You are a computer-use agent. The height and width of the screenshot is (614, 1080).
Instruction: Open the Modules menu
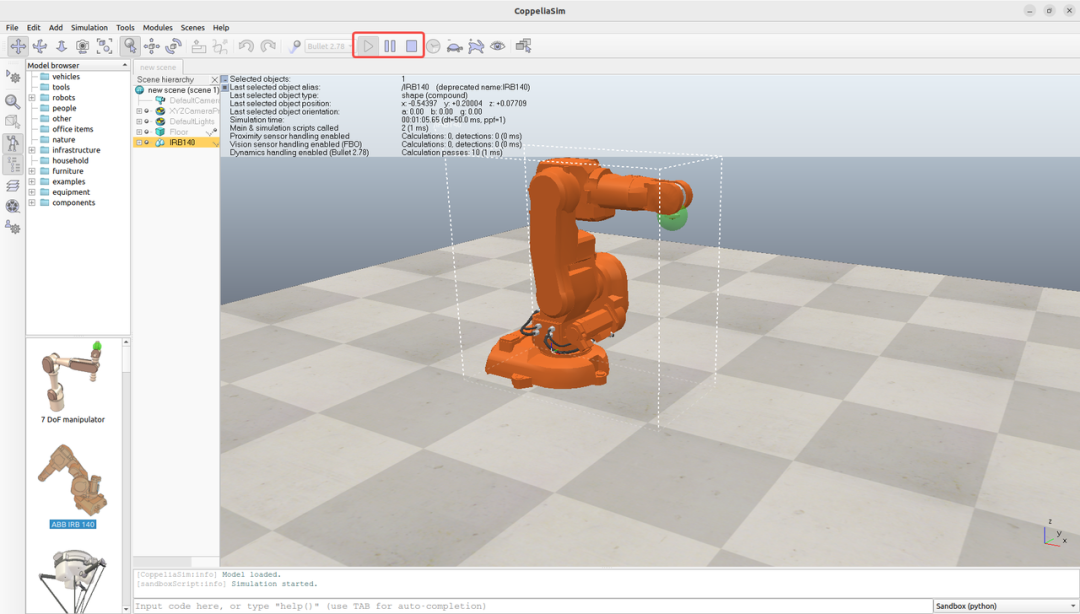158,28
